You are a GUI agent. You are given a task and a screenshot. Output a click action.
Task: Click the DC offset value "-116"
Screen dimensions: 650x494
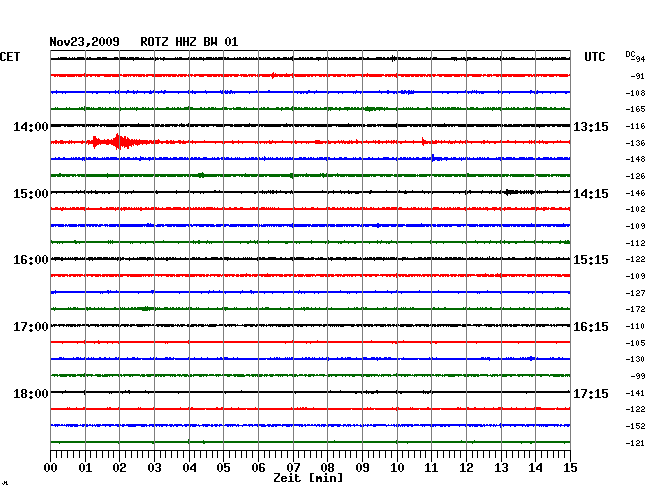click(x=635, y=126)
